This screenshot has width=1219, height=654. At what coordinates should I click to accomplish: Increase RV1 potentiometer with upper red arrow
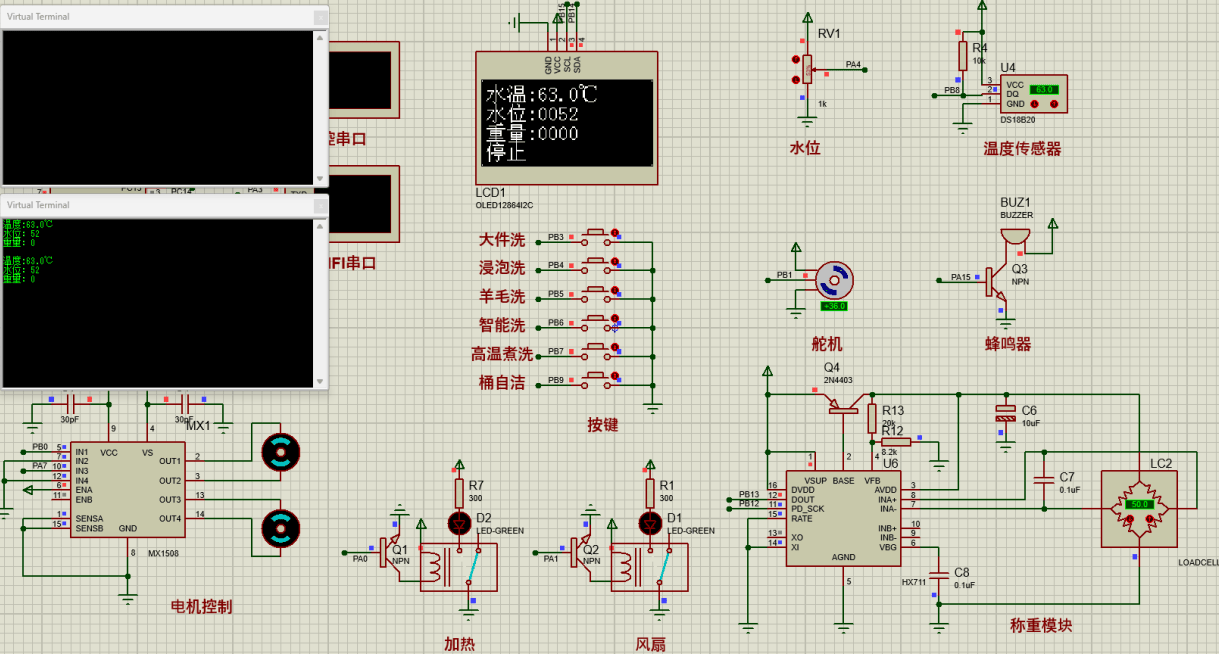[x=797, y=59]
